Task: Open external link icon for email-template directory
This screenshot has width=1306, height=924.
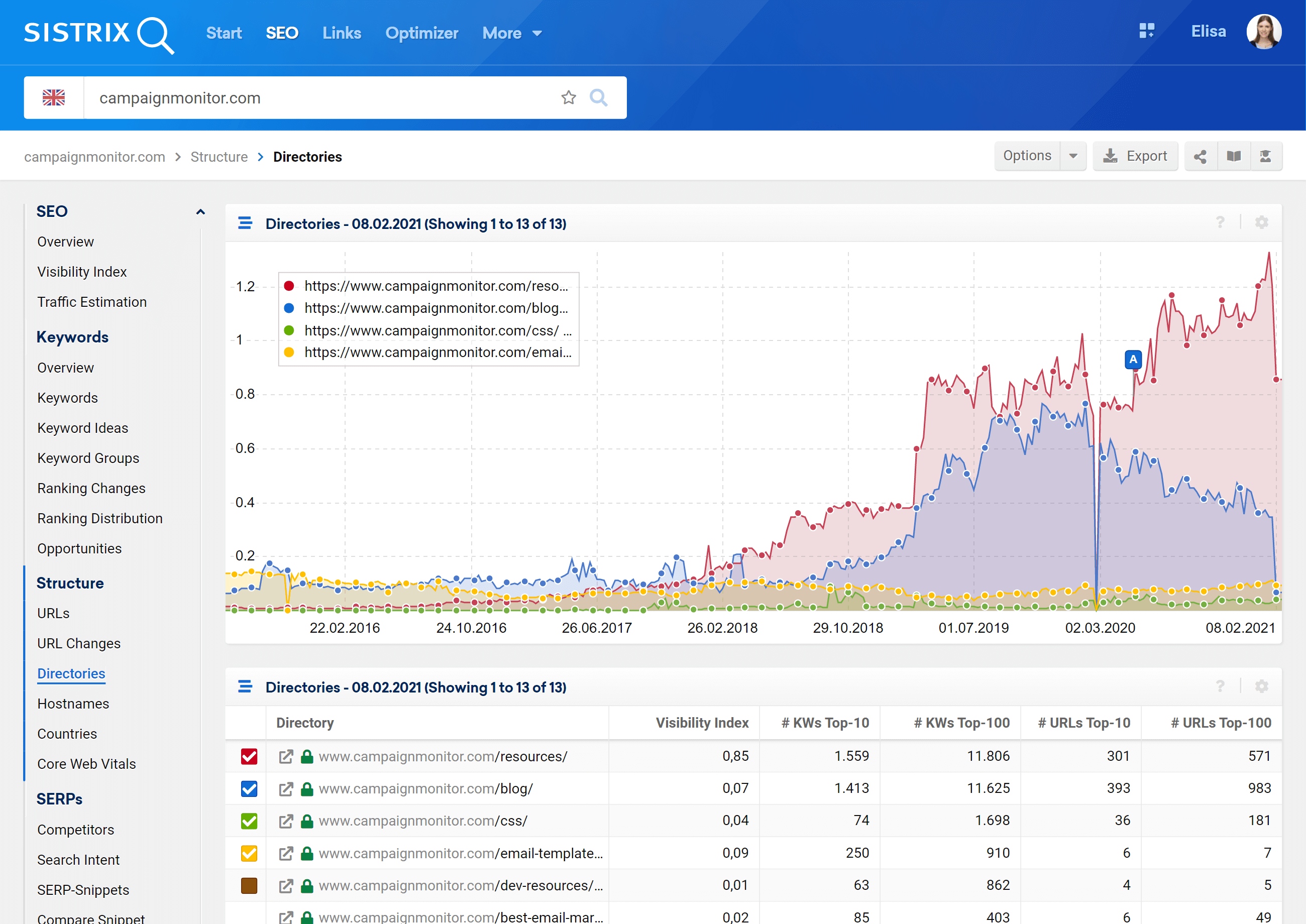Action: pos(286,854)
